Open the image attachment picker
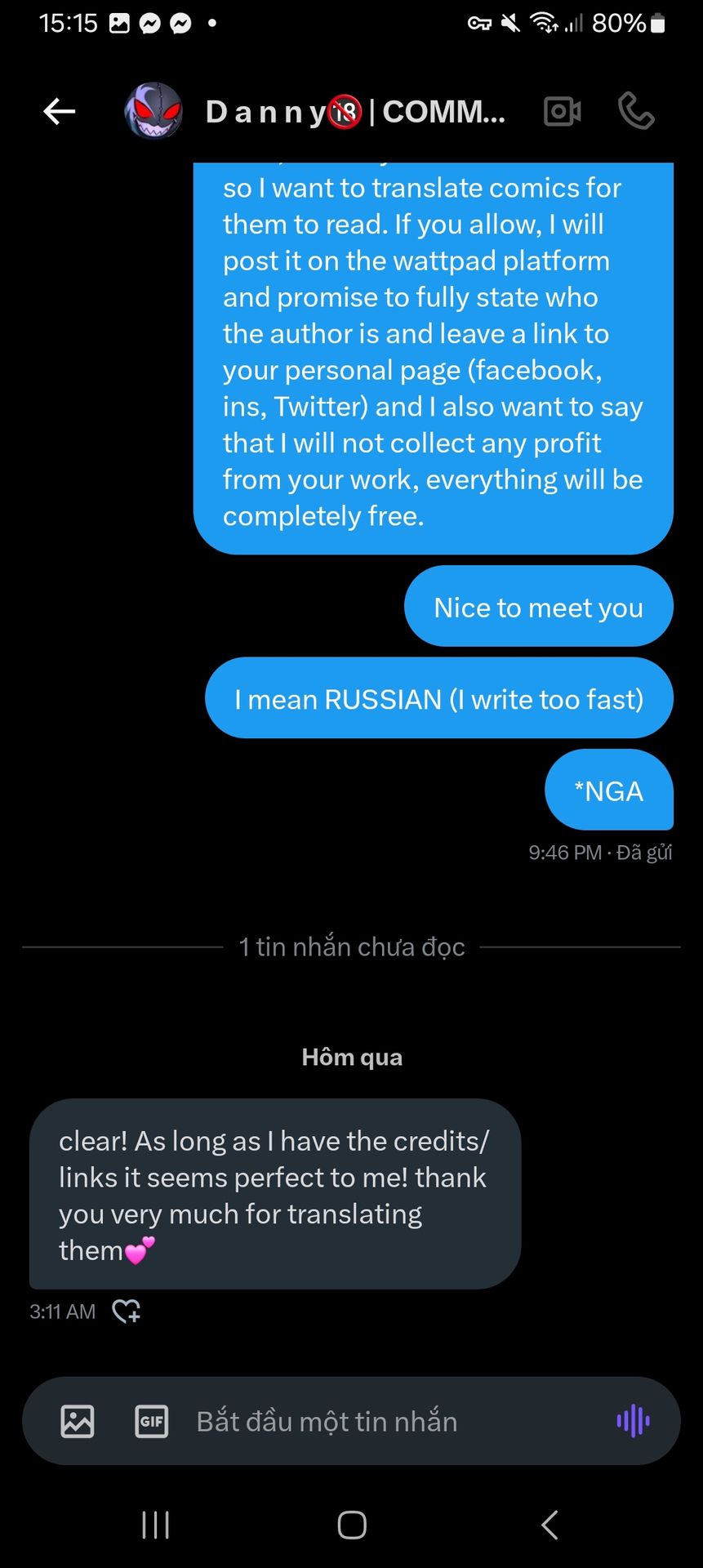 coord(78,1421)
